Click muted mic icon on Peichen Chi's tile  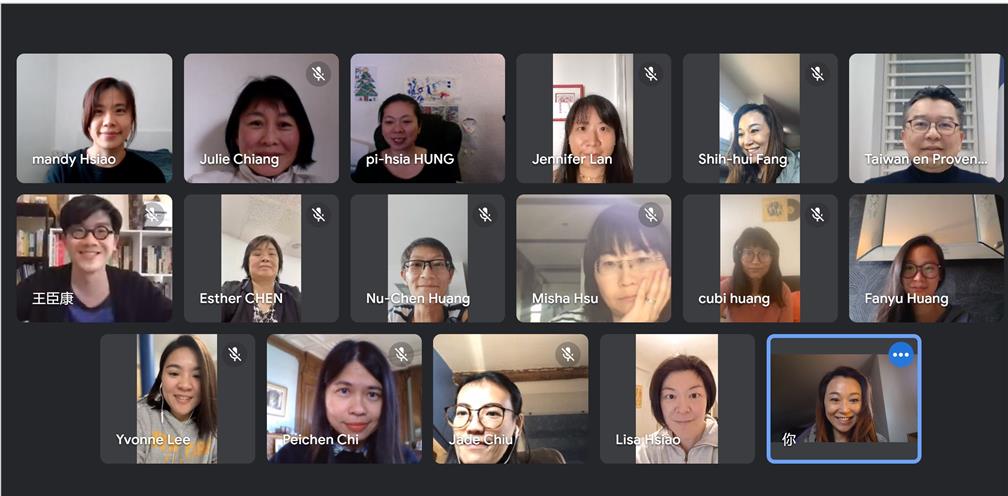point(401,353)
